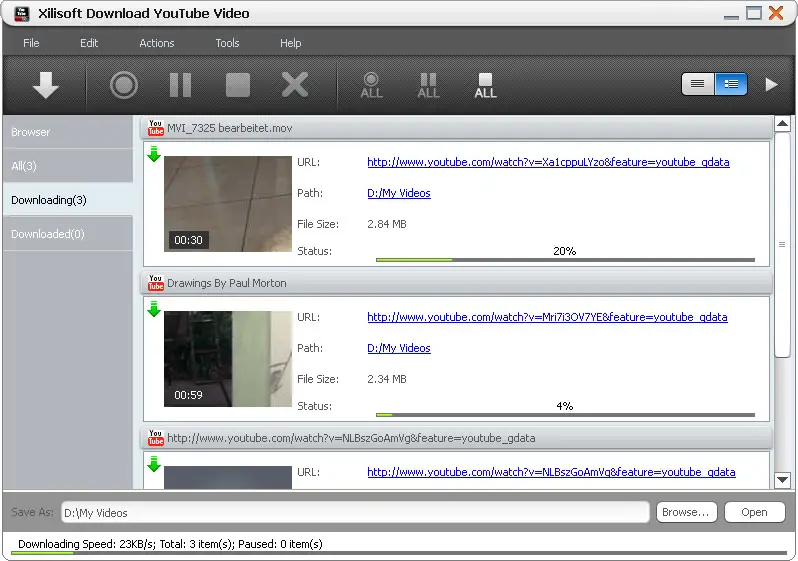Click the 00:30 video thumbnail
This screenshot has width=798, height=561.
[x=228, y=204]
